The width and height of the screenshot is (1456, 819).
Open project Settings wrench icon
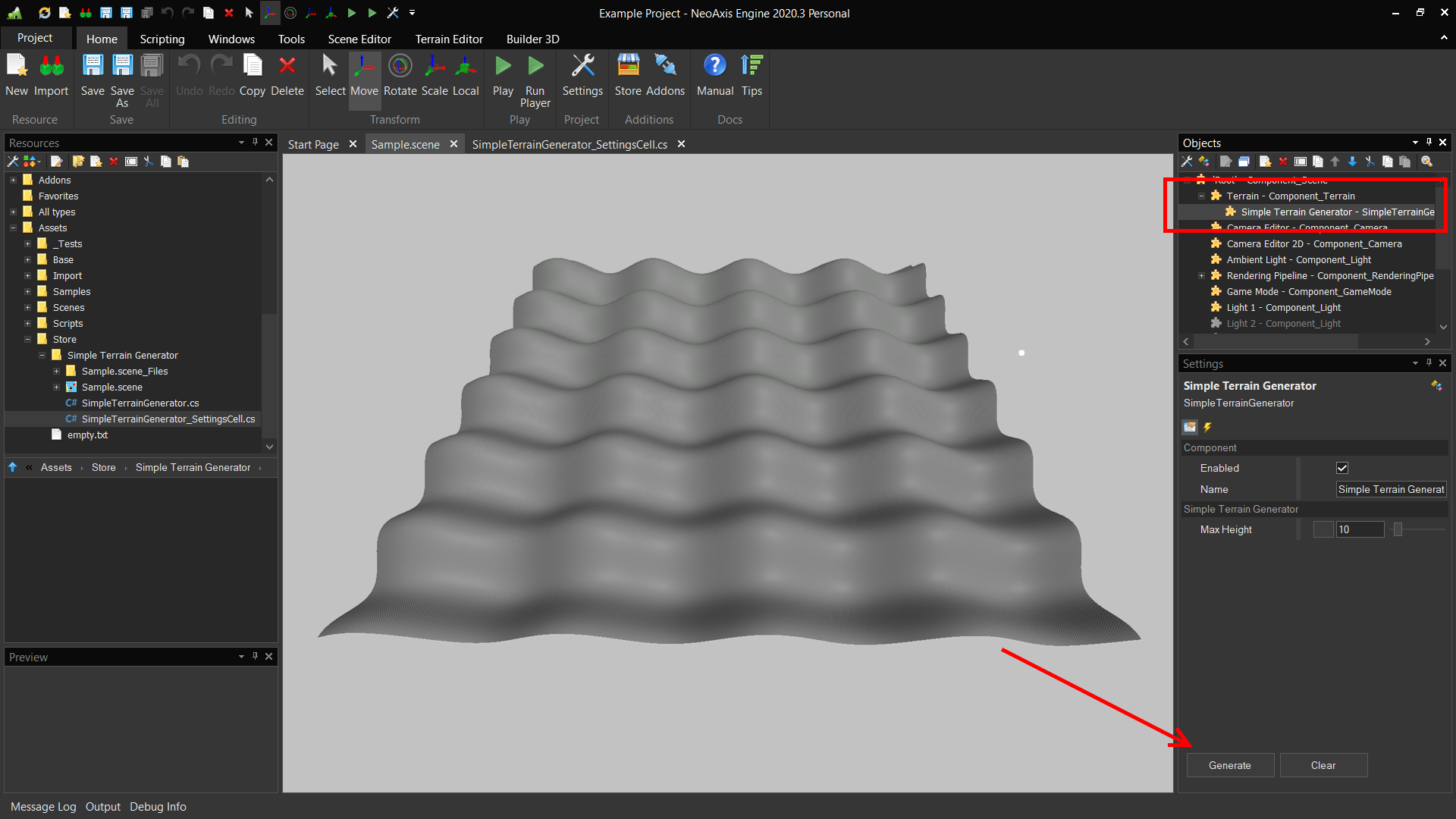click(x=582, y=67)
